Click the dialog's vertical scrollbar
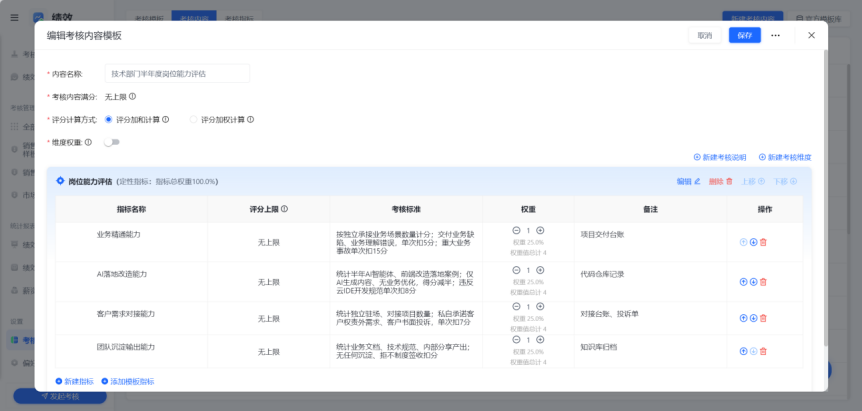 click(825, 198)
